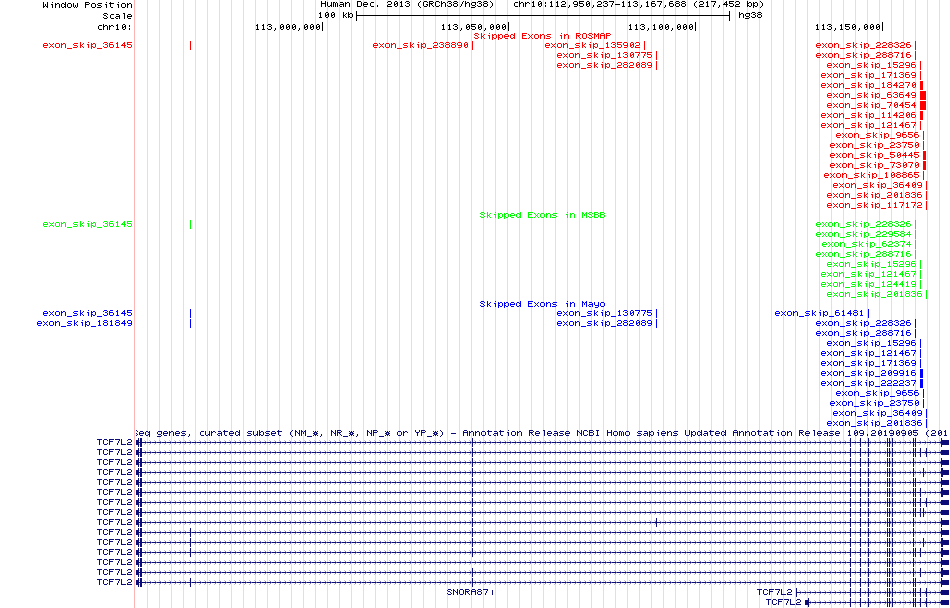Click the SNORA87 gene label
Screen dimensions: 950x608
click(468, 592)
